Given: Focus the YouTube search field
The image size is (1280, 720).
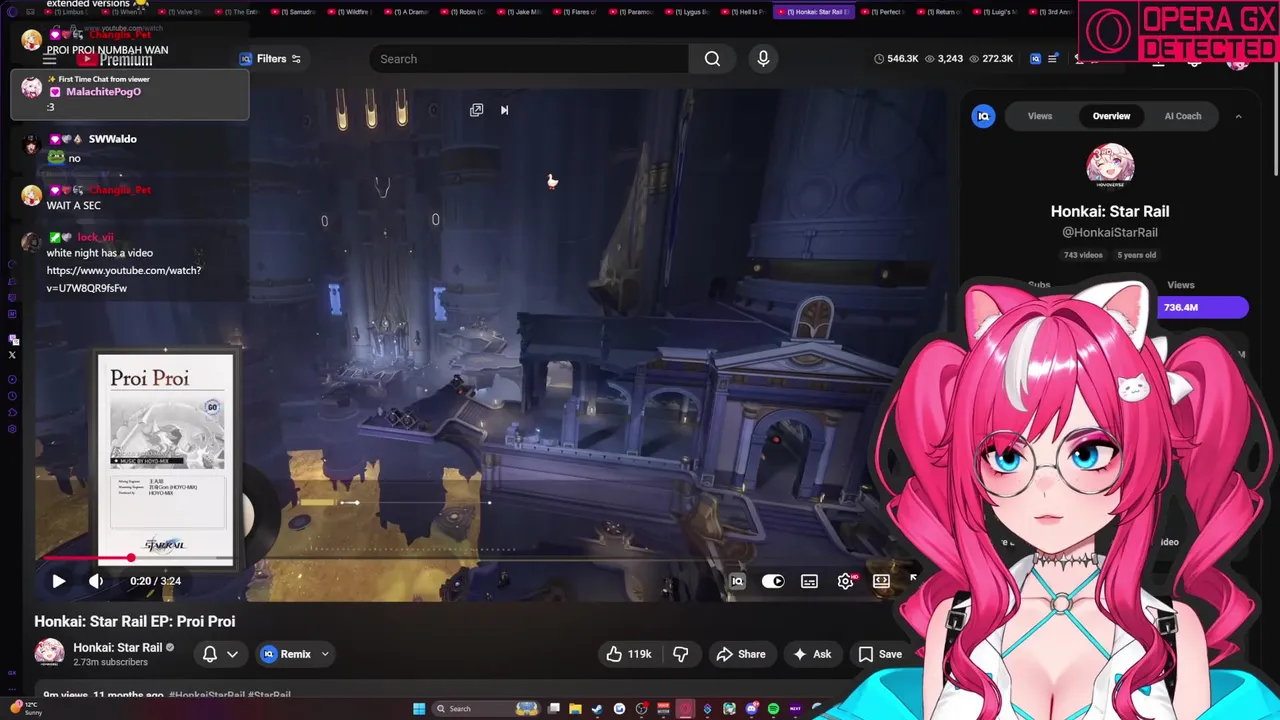Looking at the screenshot, I should (x=530, y=59).
